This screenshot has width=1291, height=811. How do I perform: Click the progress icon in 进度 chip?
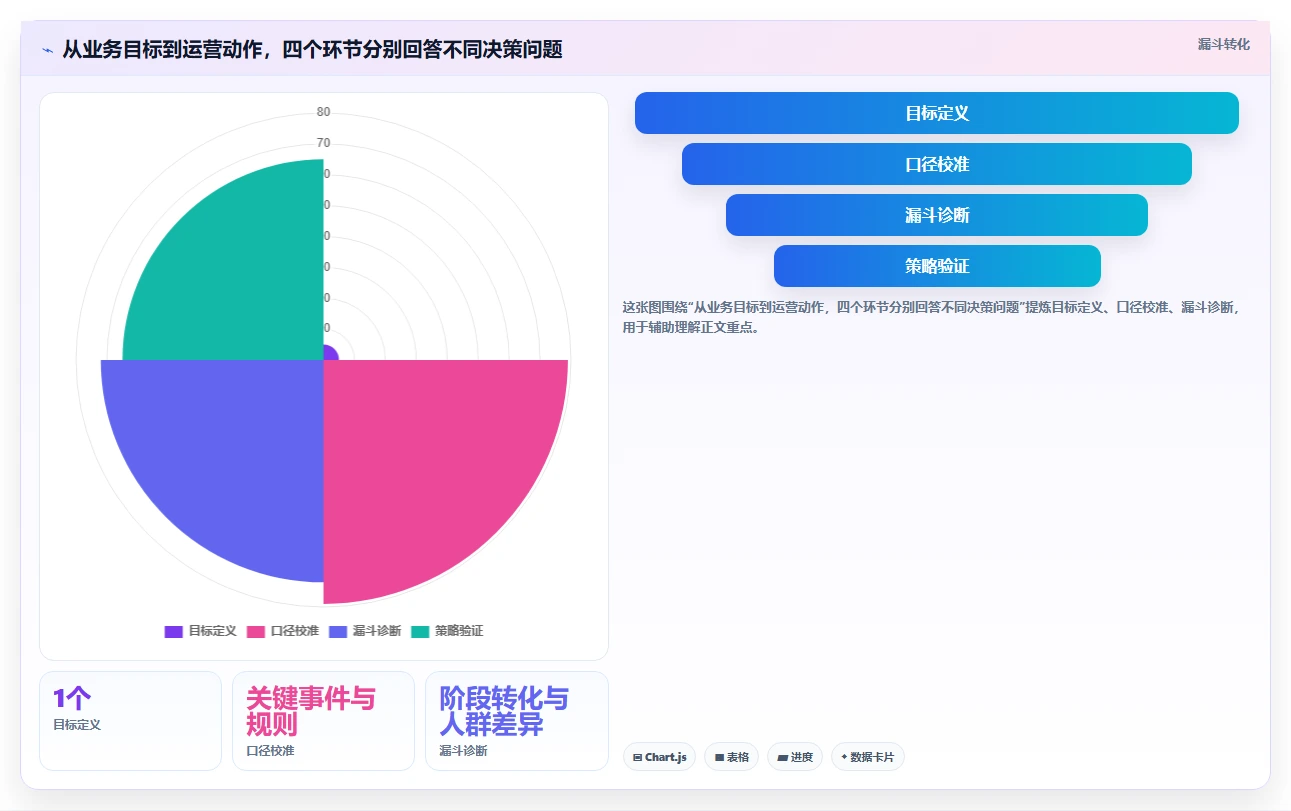point(782,758)
